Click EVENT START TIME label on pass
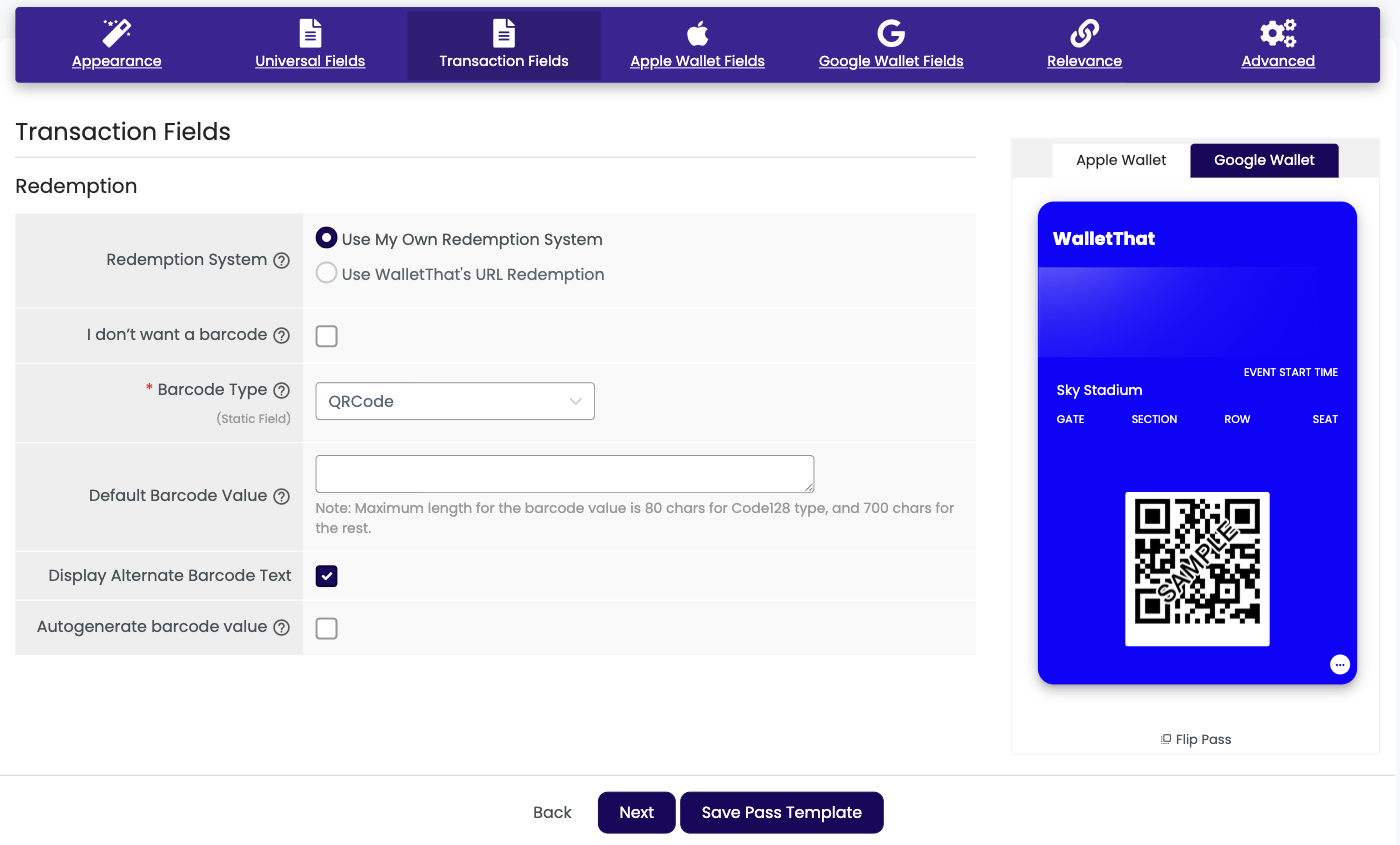Viewport: 1400px width, 845px height. [1291, 372]
